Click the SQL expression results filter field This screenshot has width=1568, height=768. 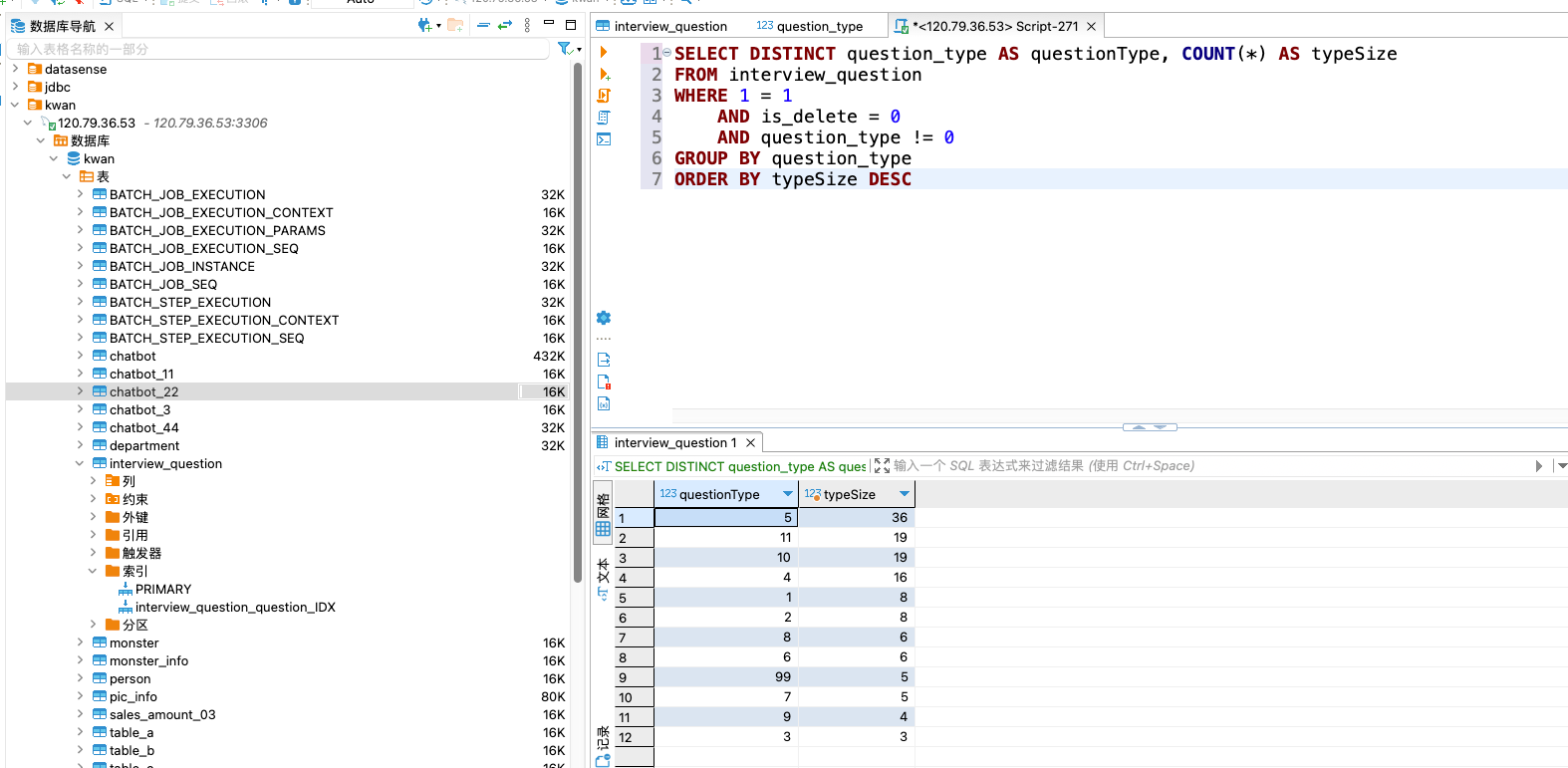1210,466
